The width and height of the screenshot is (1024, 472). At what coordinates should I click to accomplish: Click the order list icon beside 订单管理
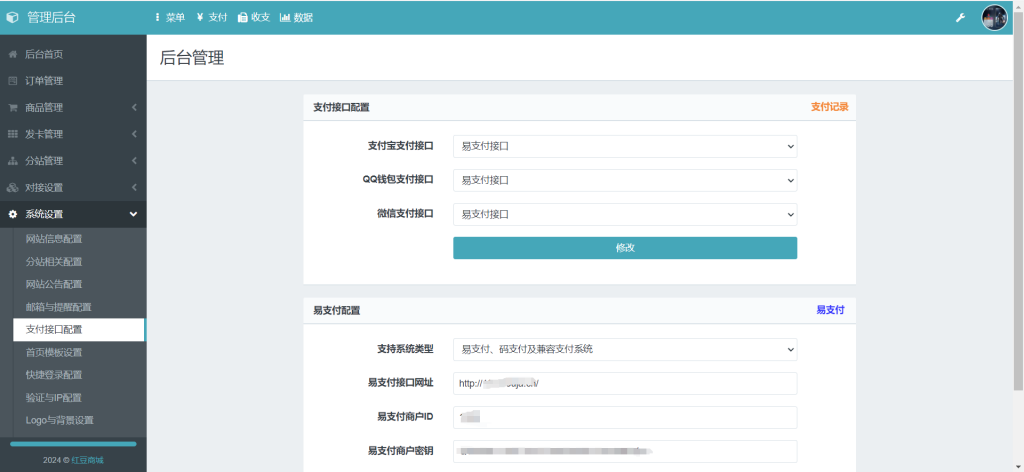coord(12,82)
